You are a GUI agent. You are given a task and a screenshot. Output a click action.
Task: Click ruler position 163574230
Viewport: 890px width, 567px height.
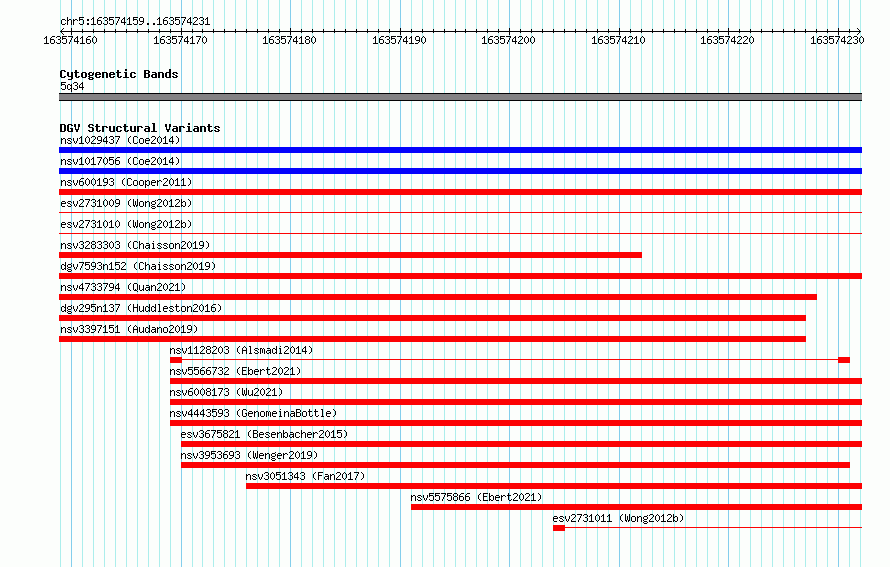click(837, 40)
